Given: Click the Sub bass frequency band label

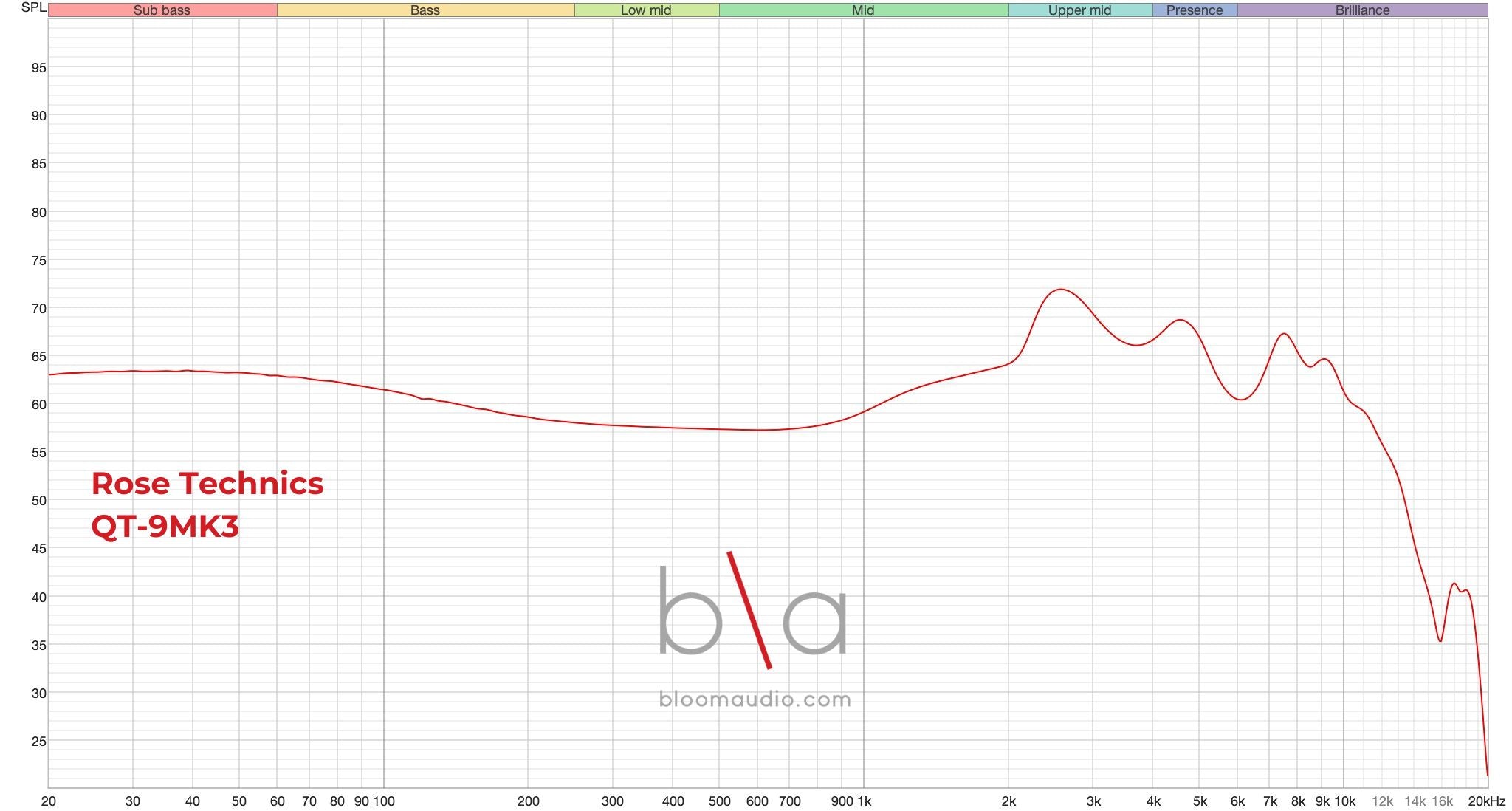Looking at the screenshot, I should coord(162,10).
